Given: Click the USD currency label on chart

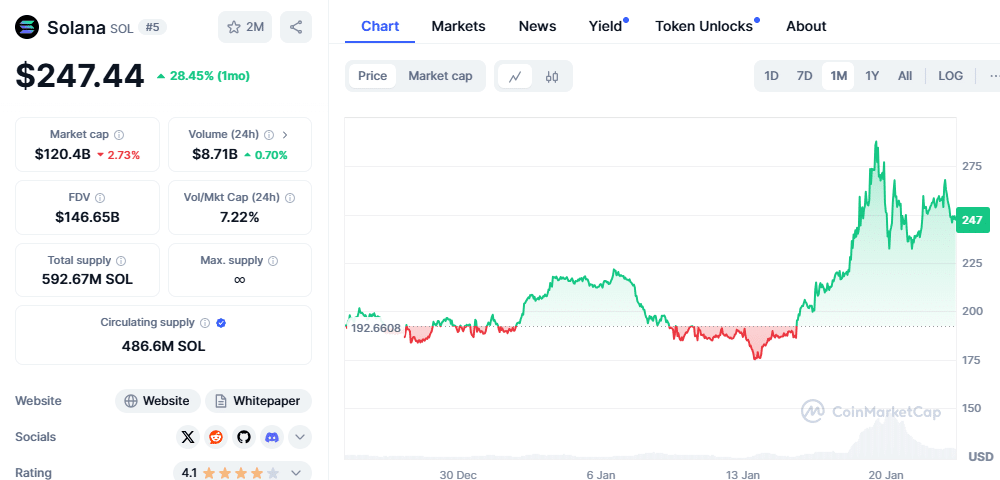Looking at the screenshot, I should point(981,457).
